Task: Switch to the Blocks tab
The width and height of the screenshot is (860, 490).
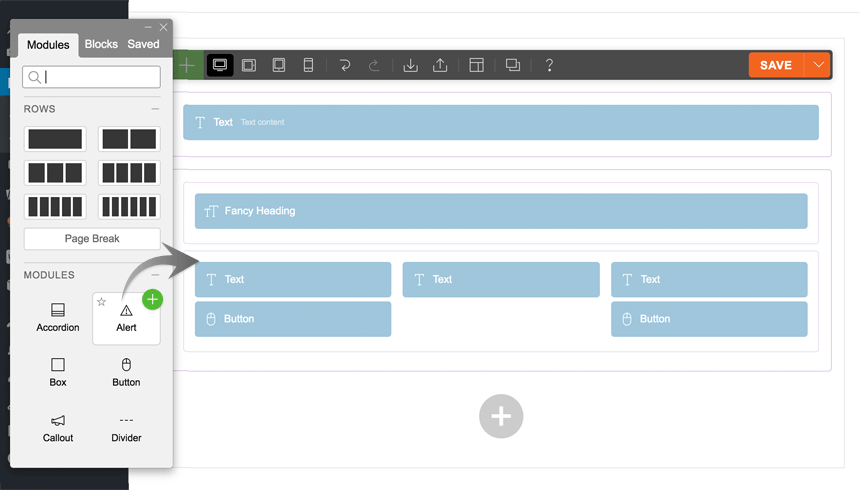Action: tap(101, 44)
